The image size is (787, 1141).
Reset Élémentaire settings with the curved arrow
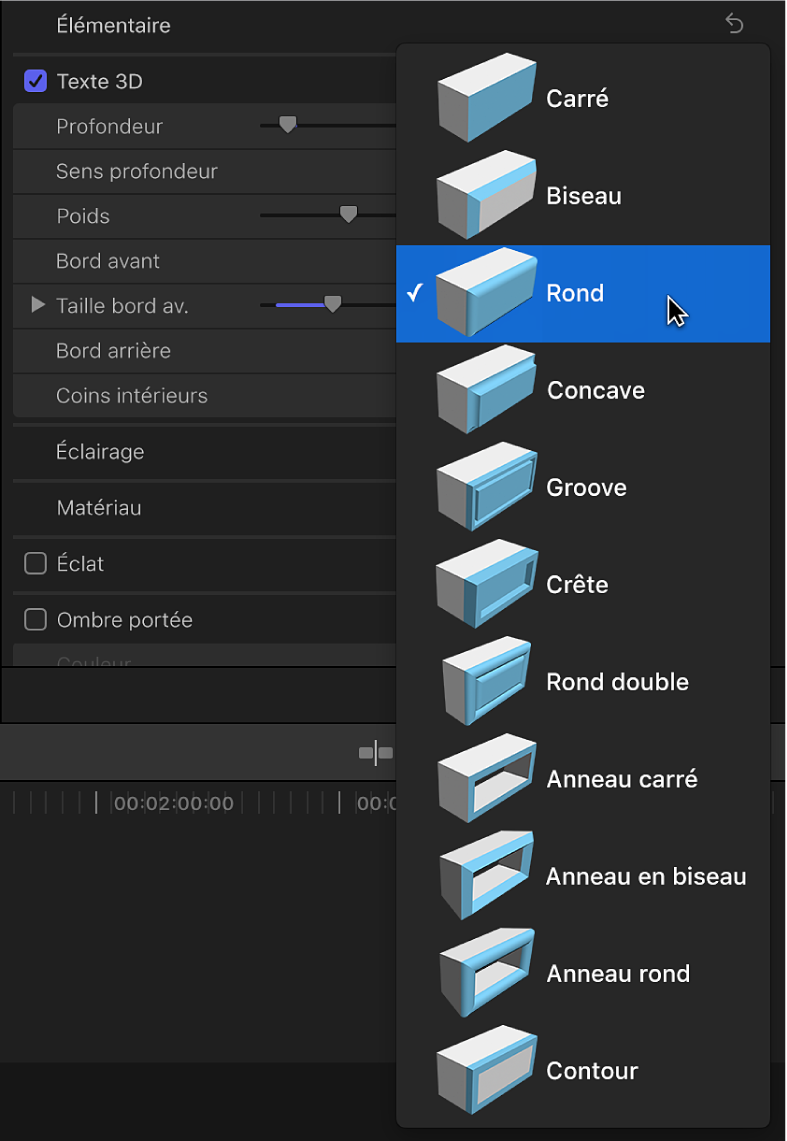click(735, 24)
